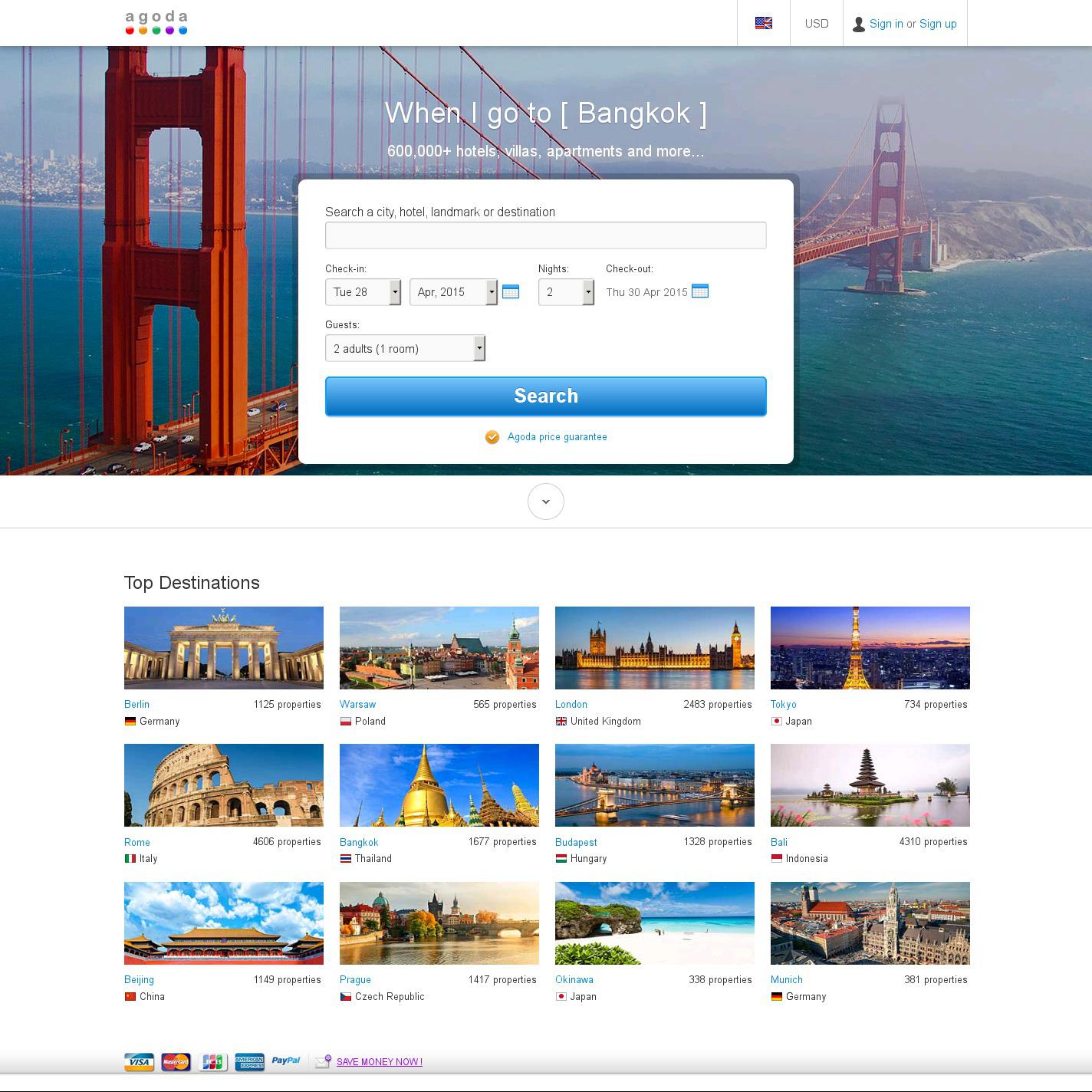Image resolution: width=1092 pixels, height=1092 pixels.
Task: Open the check-in day dropdown
Action: tap(363, 292)
